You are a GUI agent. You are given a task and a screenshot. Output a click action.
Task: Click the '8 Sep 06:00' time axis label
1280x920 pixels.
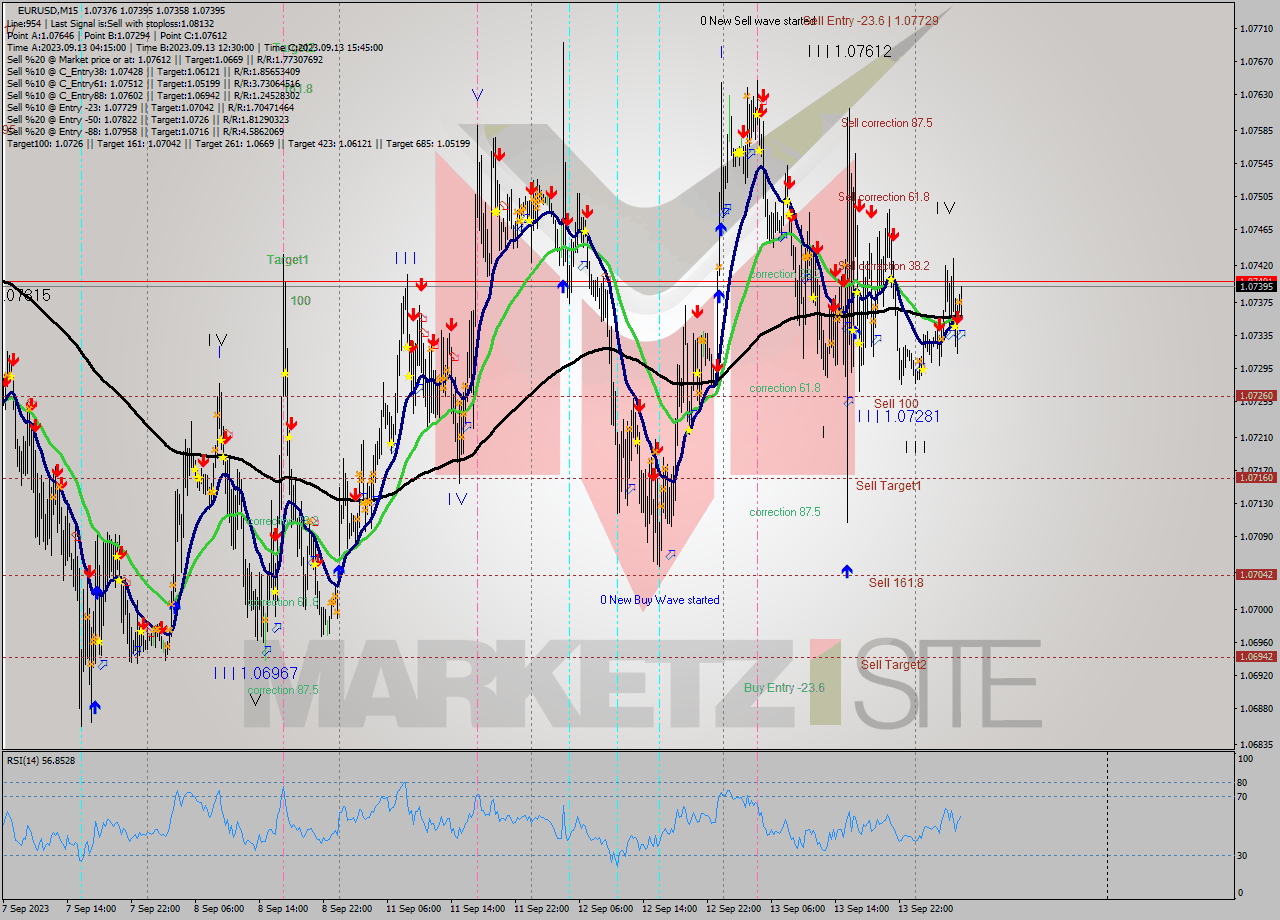(218, 909)
